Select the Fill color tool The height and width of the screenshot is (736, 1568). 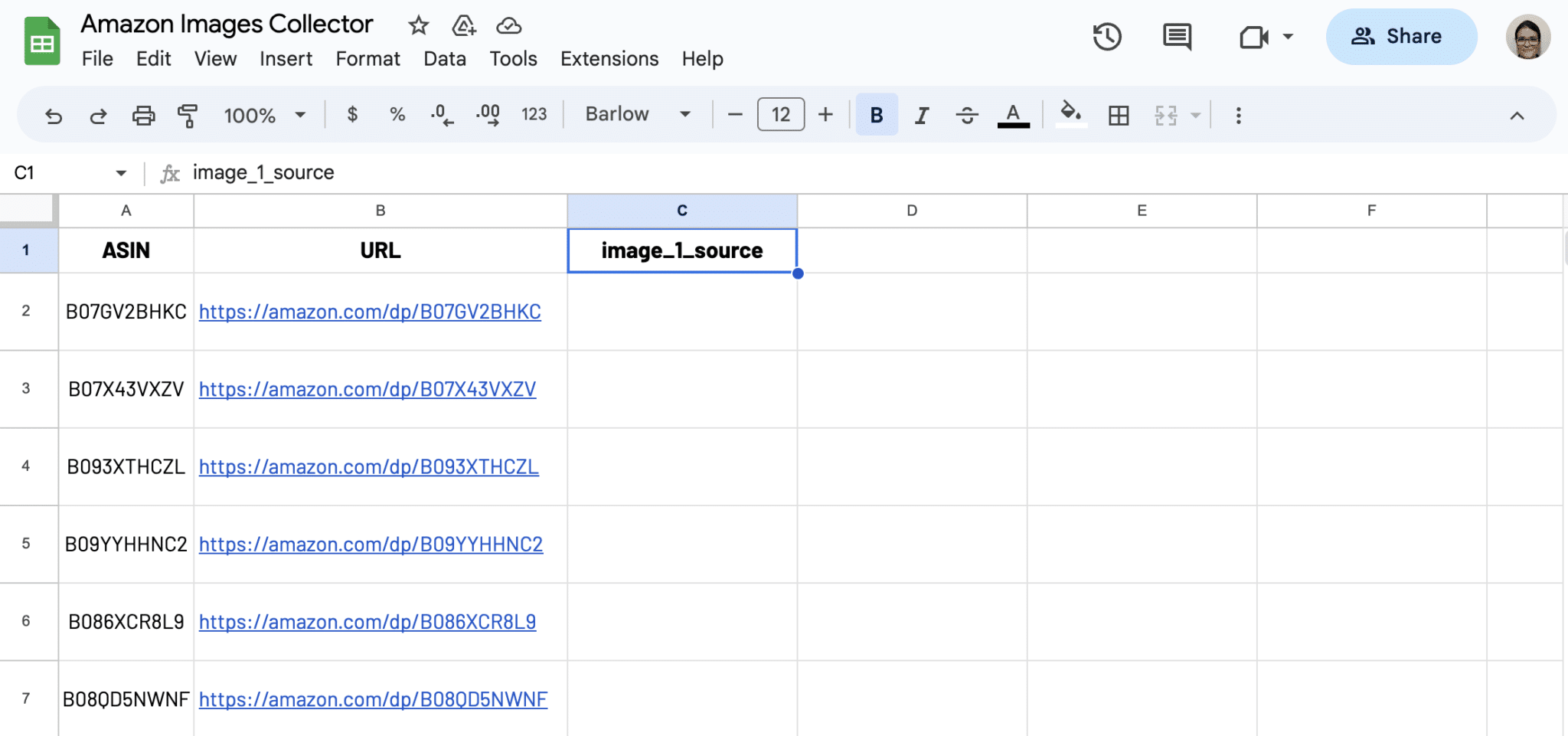[1070, 115]
